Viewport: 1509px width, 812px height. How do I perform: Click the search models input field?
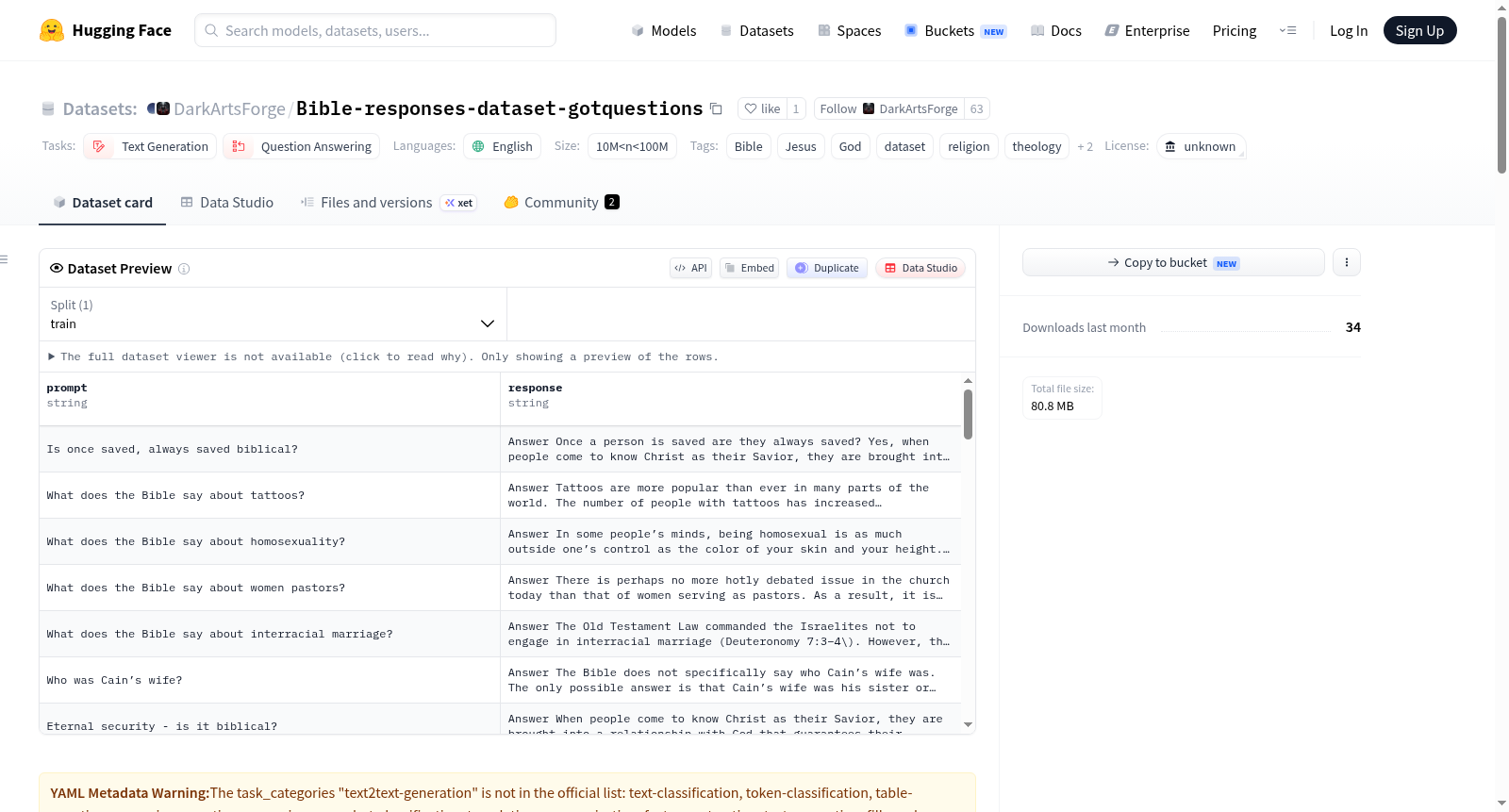(x=375, y=30)
